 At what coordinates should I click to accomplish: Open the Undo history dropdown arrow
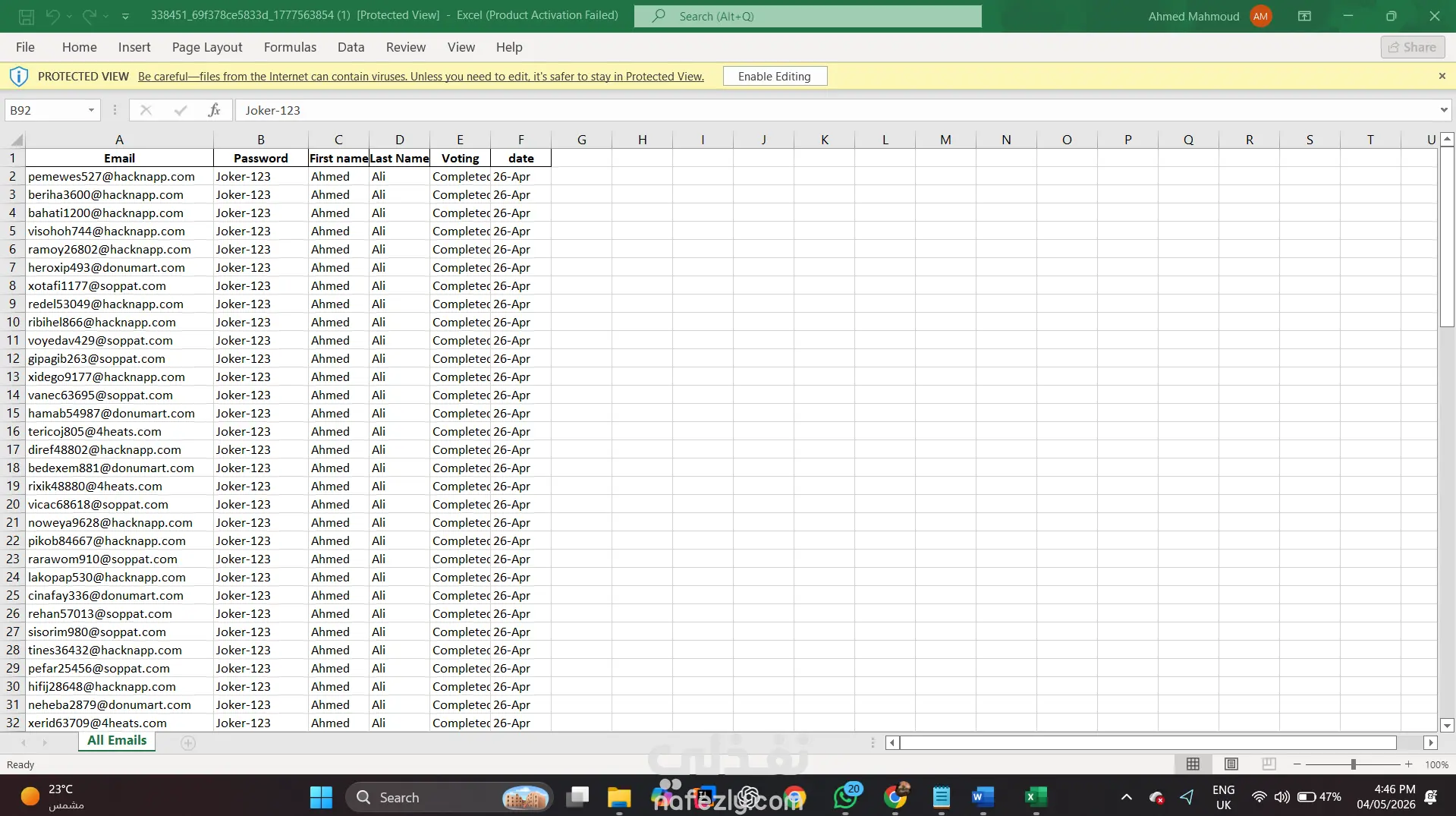click(69, 16)
